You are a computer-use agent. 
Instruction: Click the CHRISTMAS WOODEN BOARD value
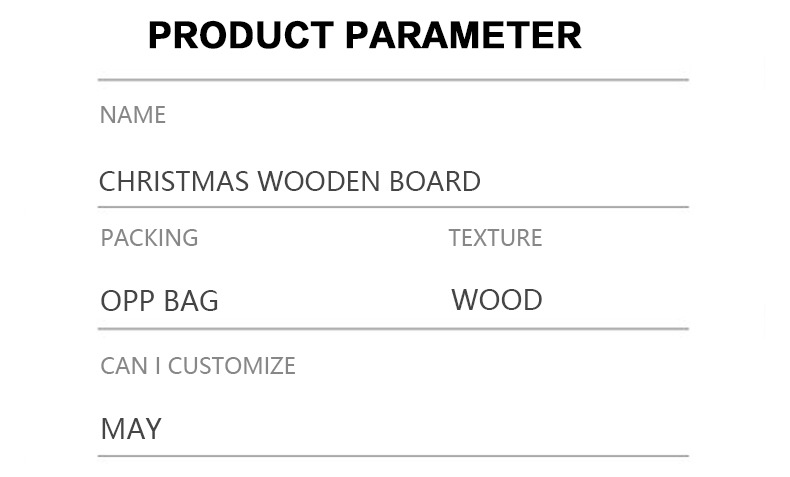point(289,182)
